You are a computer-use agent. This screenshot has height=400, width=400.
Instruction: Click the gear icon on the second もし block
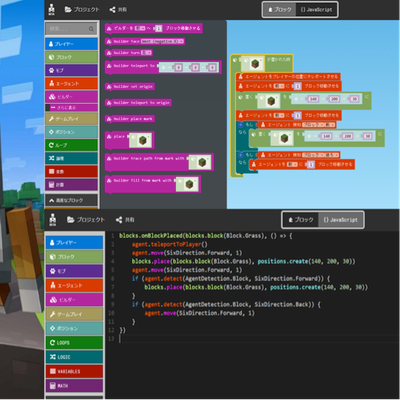point(240,155)
